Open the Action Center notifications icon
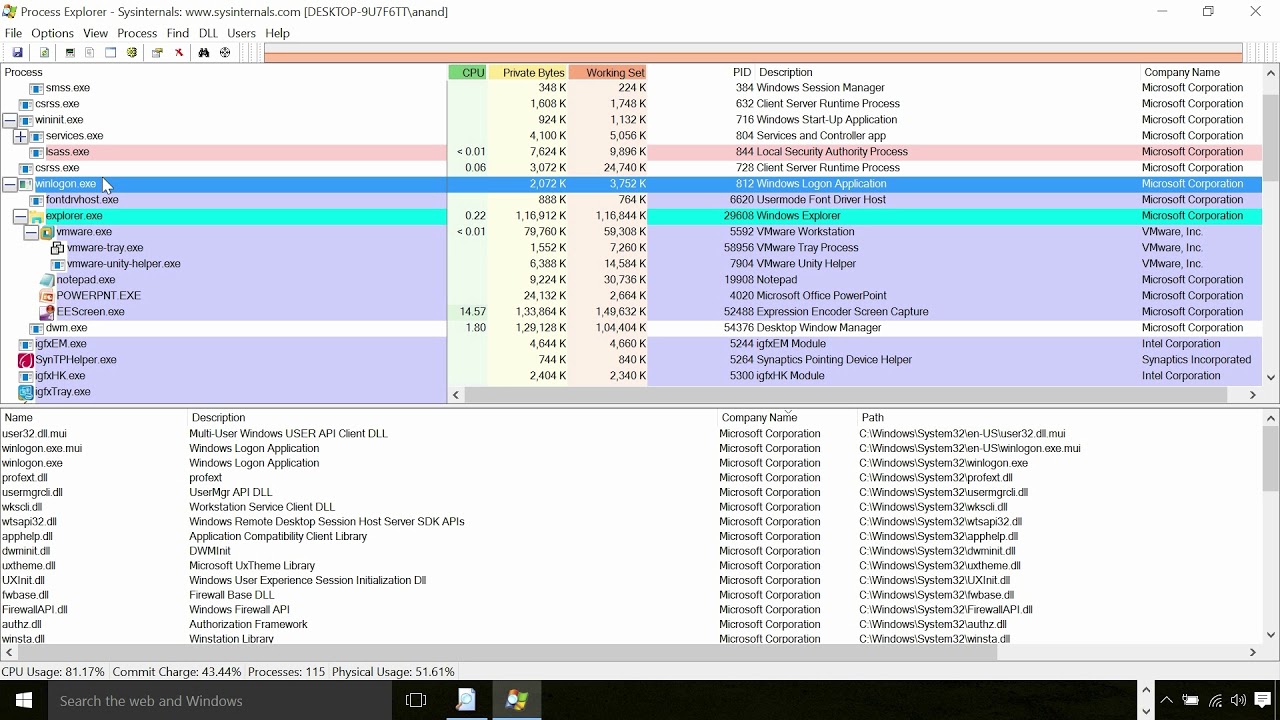Screen dimensions: 1280x720 [x=1264, y=701]
